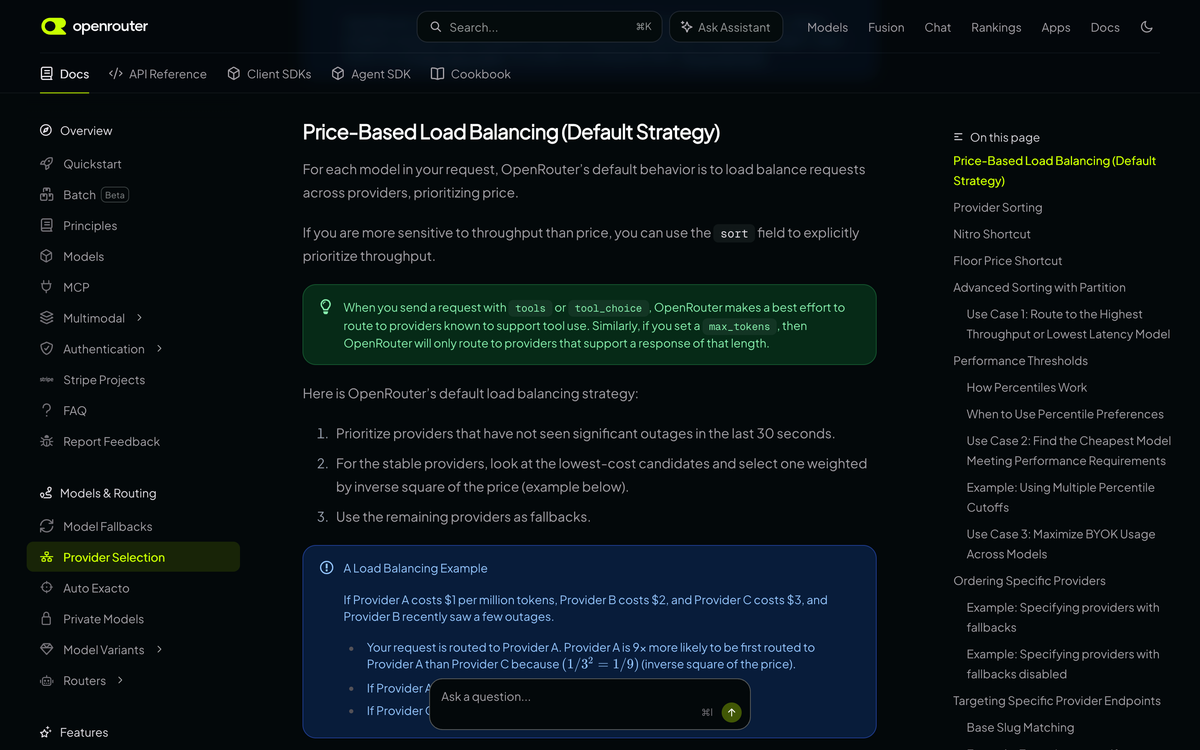This screenshot has width=1200, height=750.
Task: Click the Provider Selection icon
Action: coord(46,557)
